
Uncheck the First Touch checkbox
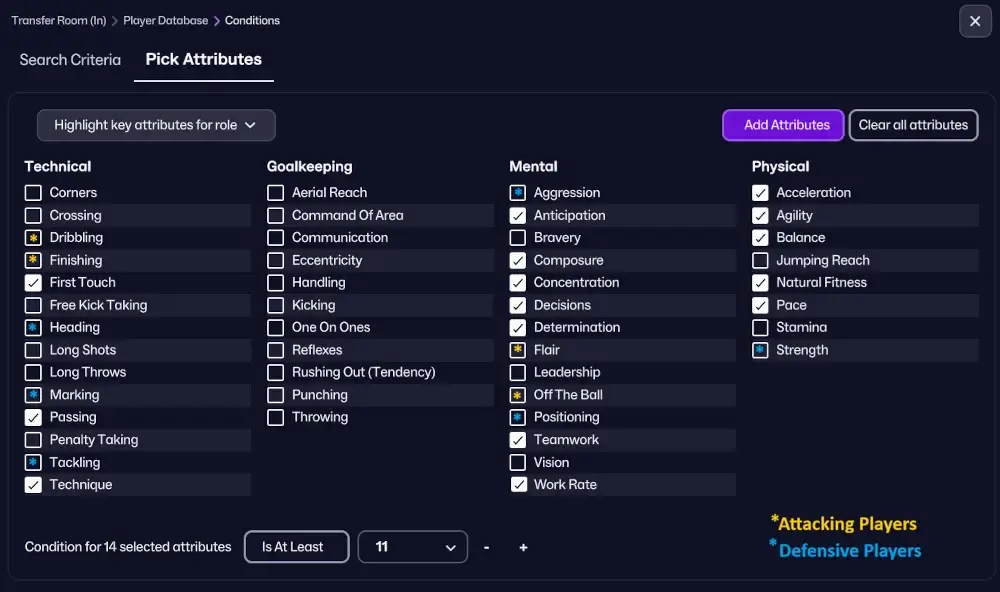coord(33,283)
